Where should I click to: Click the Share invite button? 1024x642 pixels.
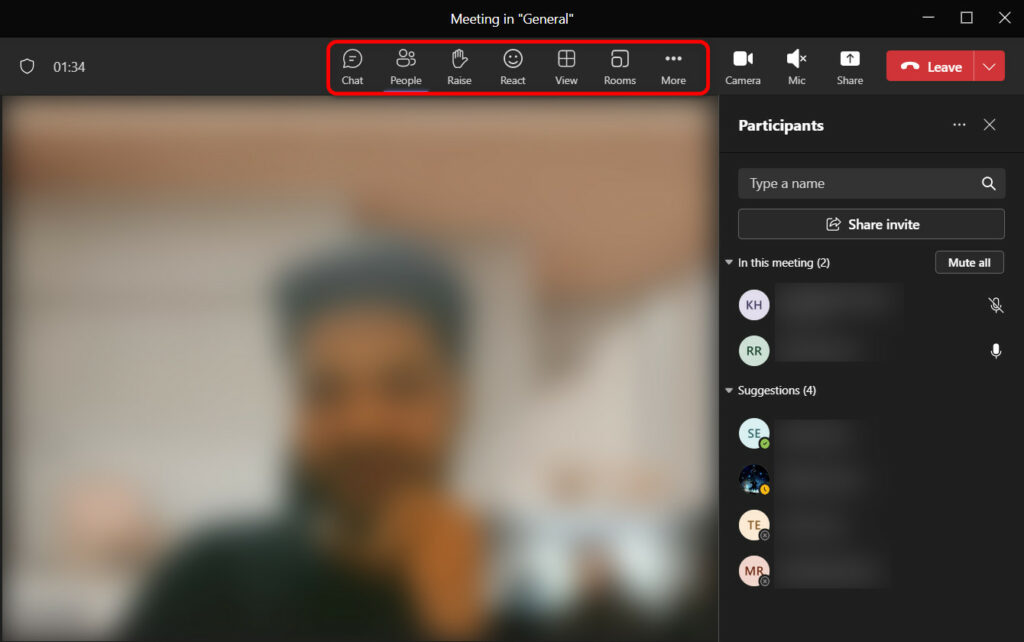pos(870,223)
